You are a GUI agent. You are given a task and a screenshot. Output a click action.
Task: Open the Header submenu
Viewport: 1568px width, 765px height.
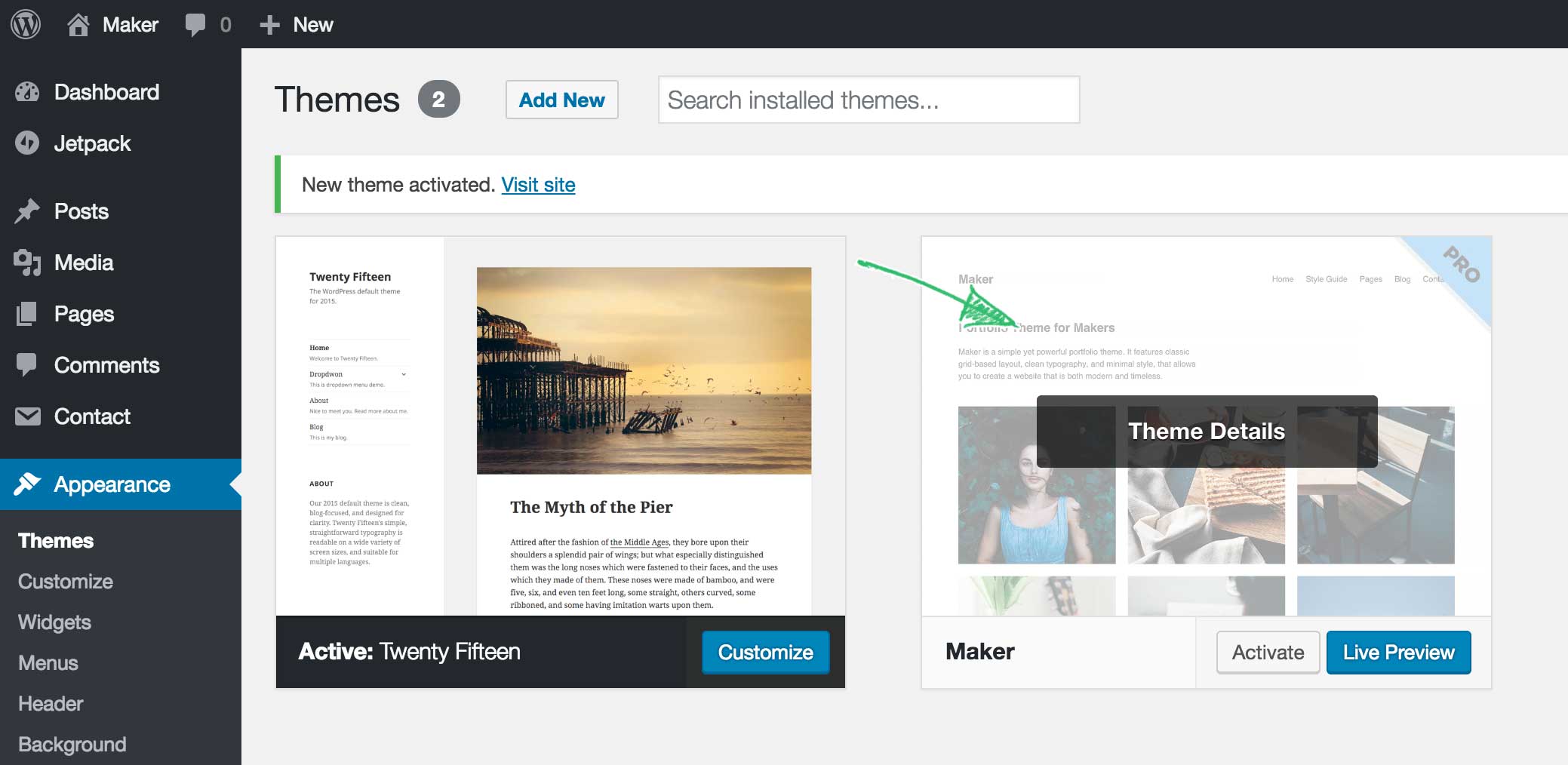(51, 704)
